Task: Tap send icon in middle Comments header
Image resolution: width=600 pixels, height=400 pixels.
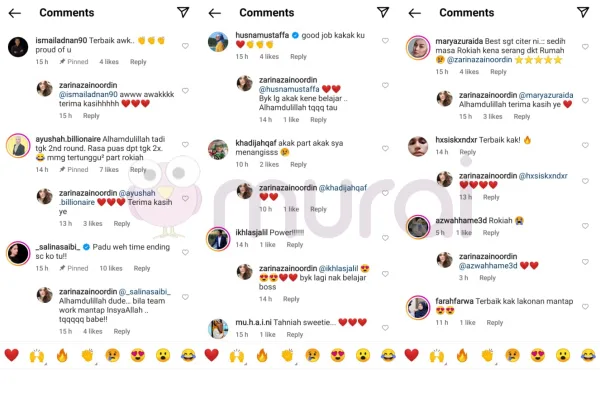Action: click(x=383, y=12)
